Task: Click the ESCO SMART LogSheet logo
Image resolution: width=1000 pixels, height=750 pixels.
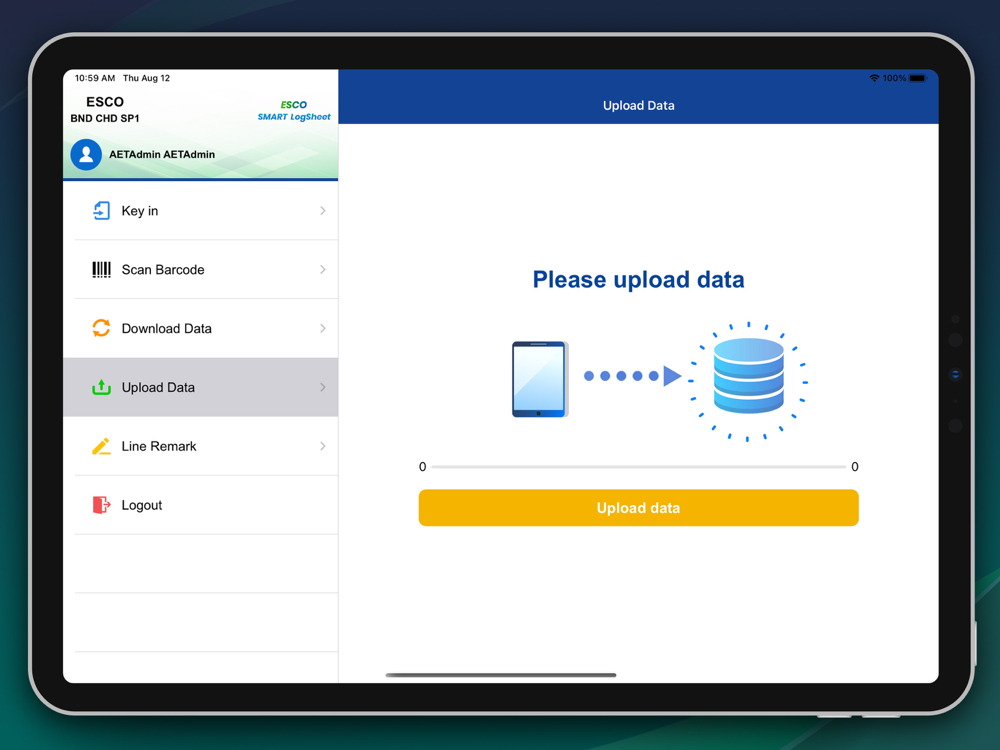Action: coord(294,110)
